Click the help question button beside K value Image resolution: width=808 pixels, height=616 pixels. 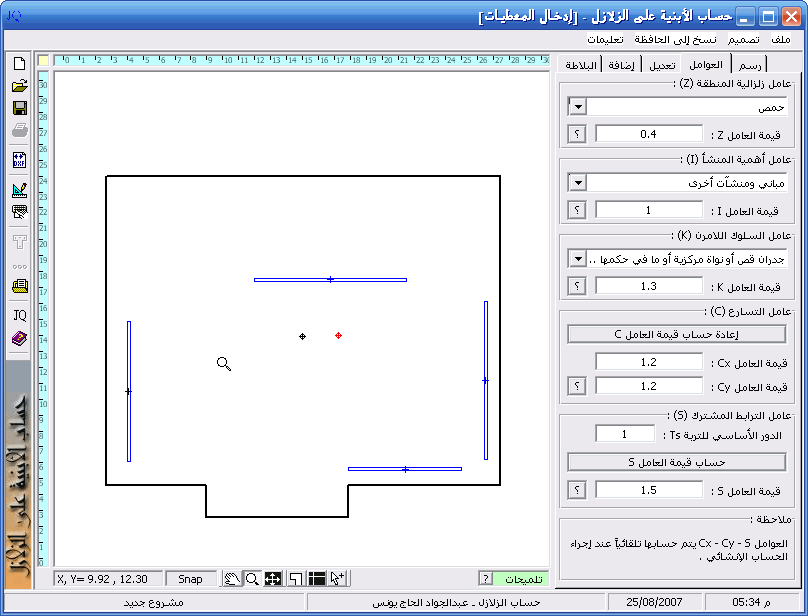point(577,286)
